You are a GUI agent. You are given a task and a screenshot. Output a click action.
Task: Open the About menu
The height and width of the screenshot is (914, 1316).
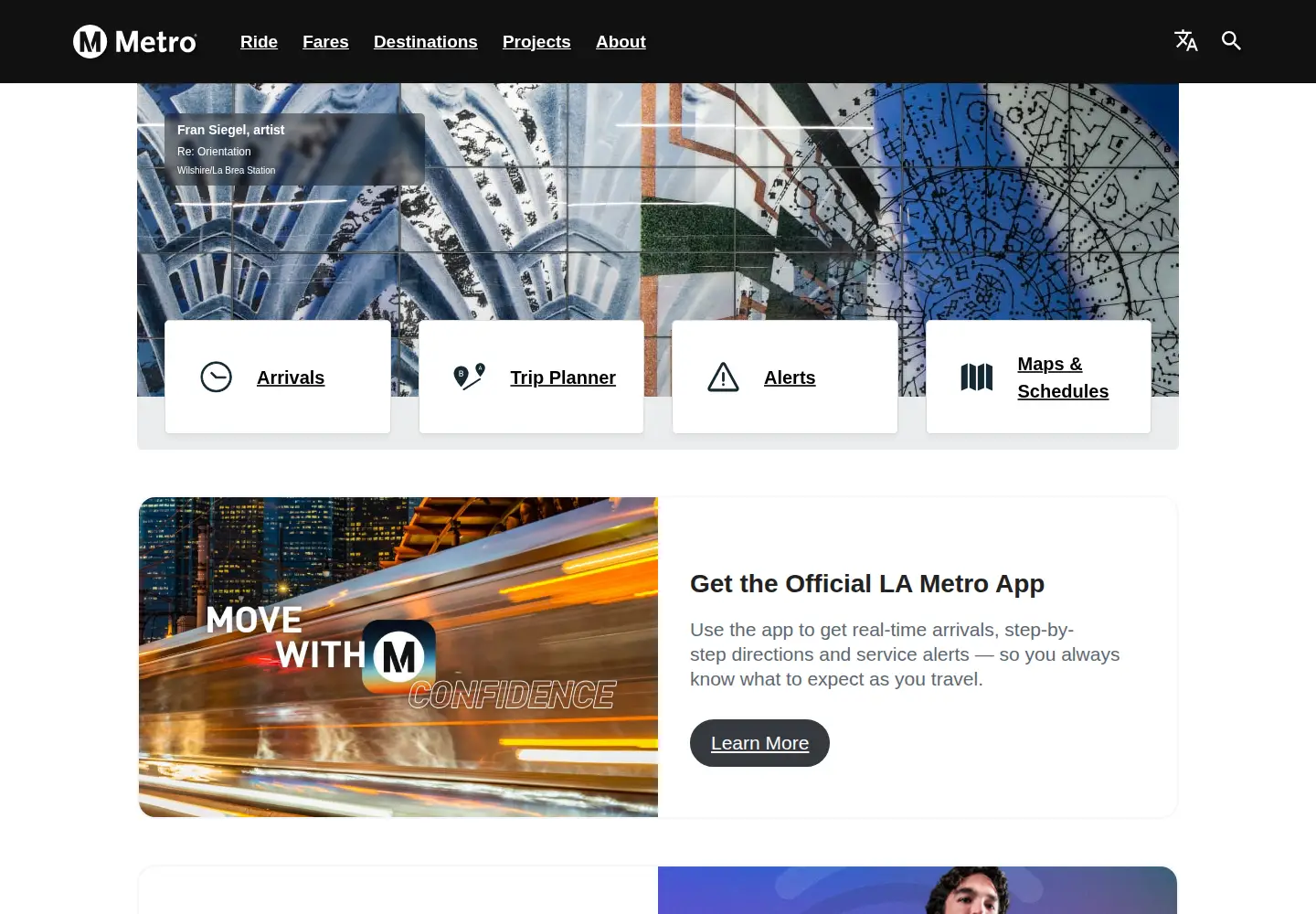click(621, 42)
